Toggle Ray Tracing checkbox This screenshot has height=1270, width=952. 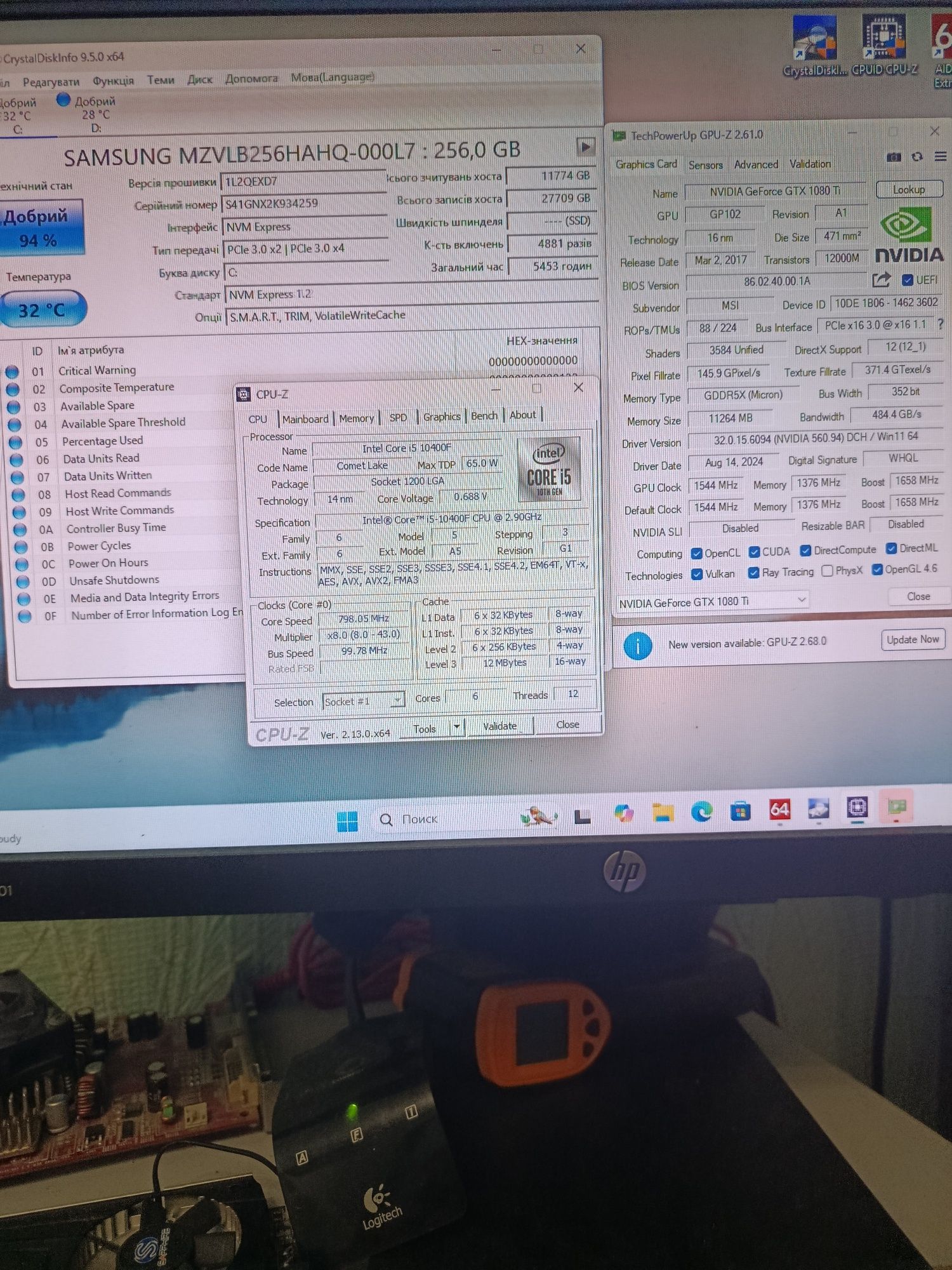[x=753, y=573]
